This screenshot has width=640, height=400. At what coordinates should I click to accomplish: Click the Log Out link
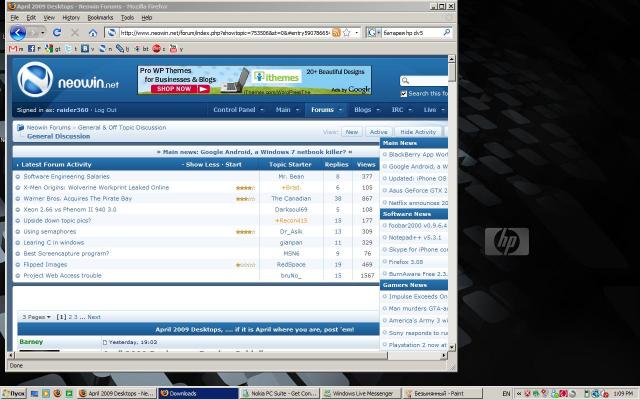pyautogui.click(x=105, y=110)
